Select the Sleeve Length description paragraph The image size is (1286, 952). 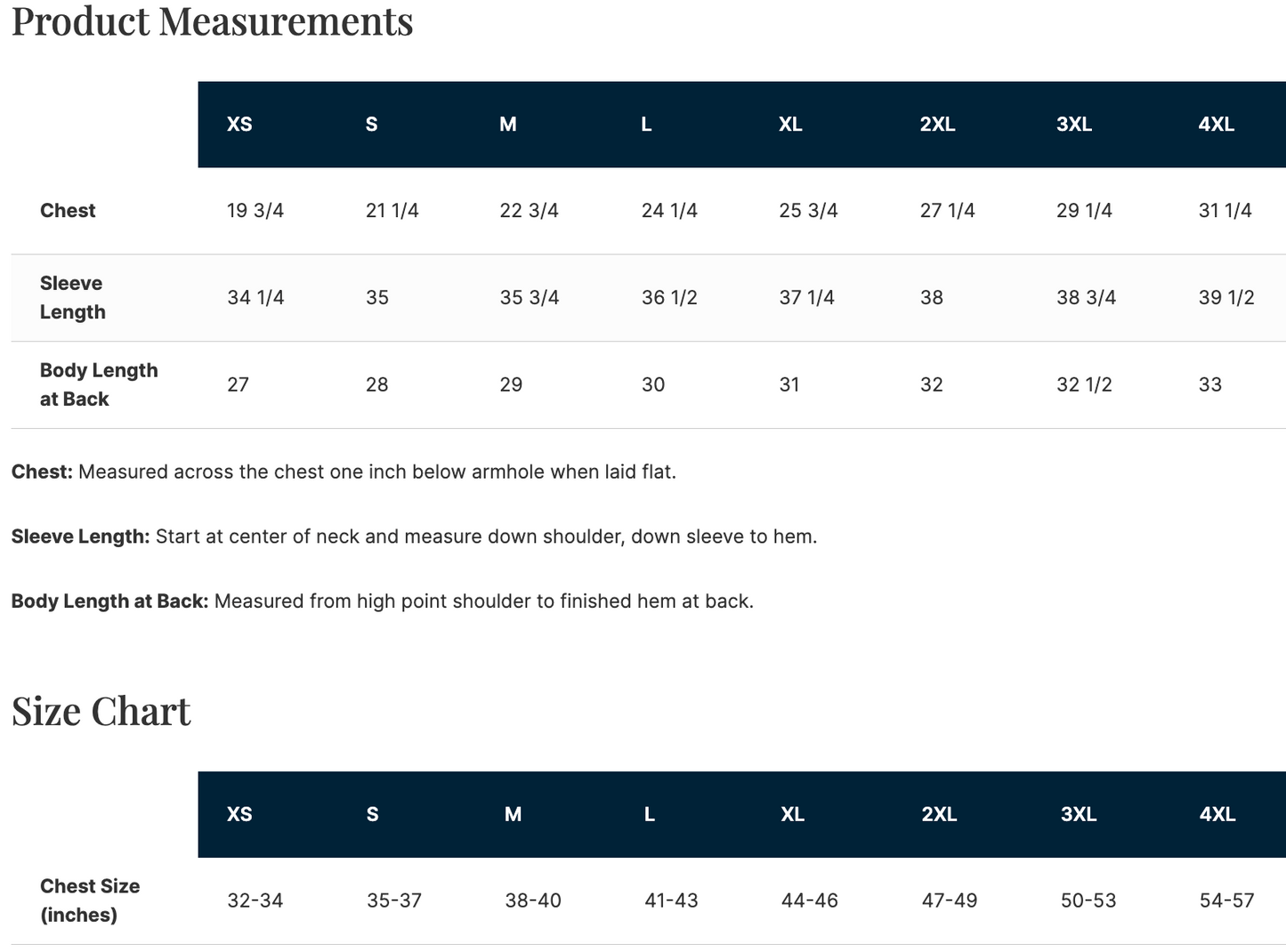pyautogui.click(x=414, y=537)
